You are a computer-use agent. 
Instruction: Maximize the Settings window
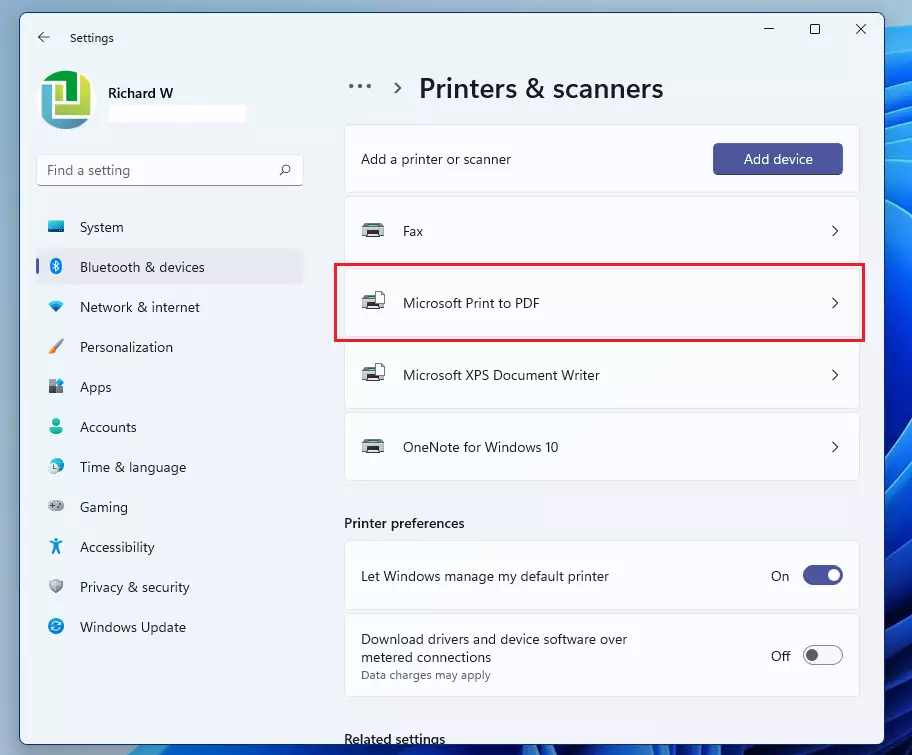pyautogui.click(x=815, y=29)
